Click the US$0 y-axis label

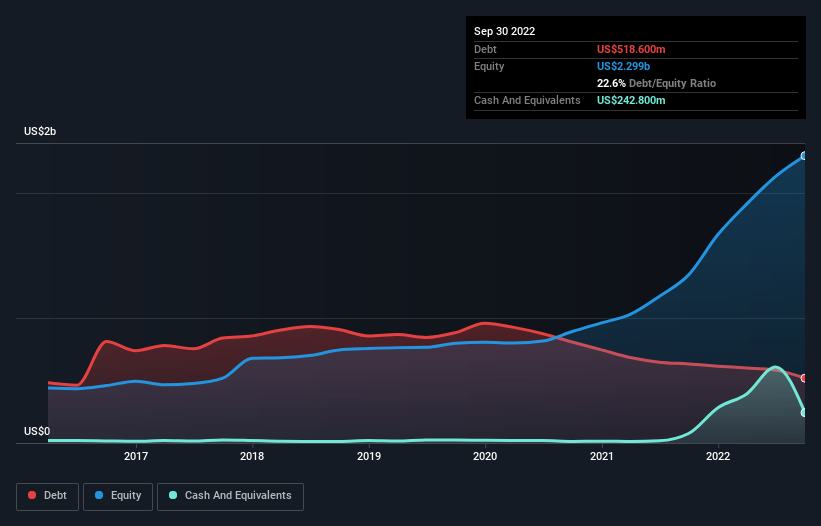pyautogui.click(x=37, y=431)
